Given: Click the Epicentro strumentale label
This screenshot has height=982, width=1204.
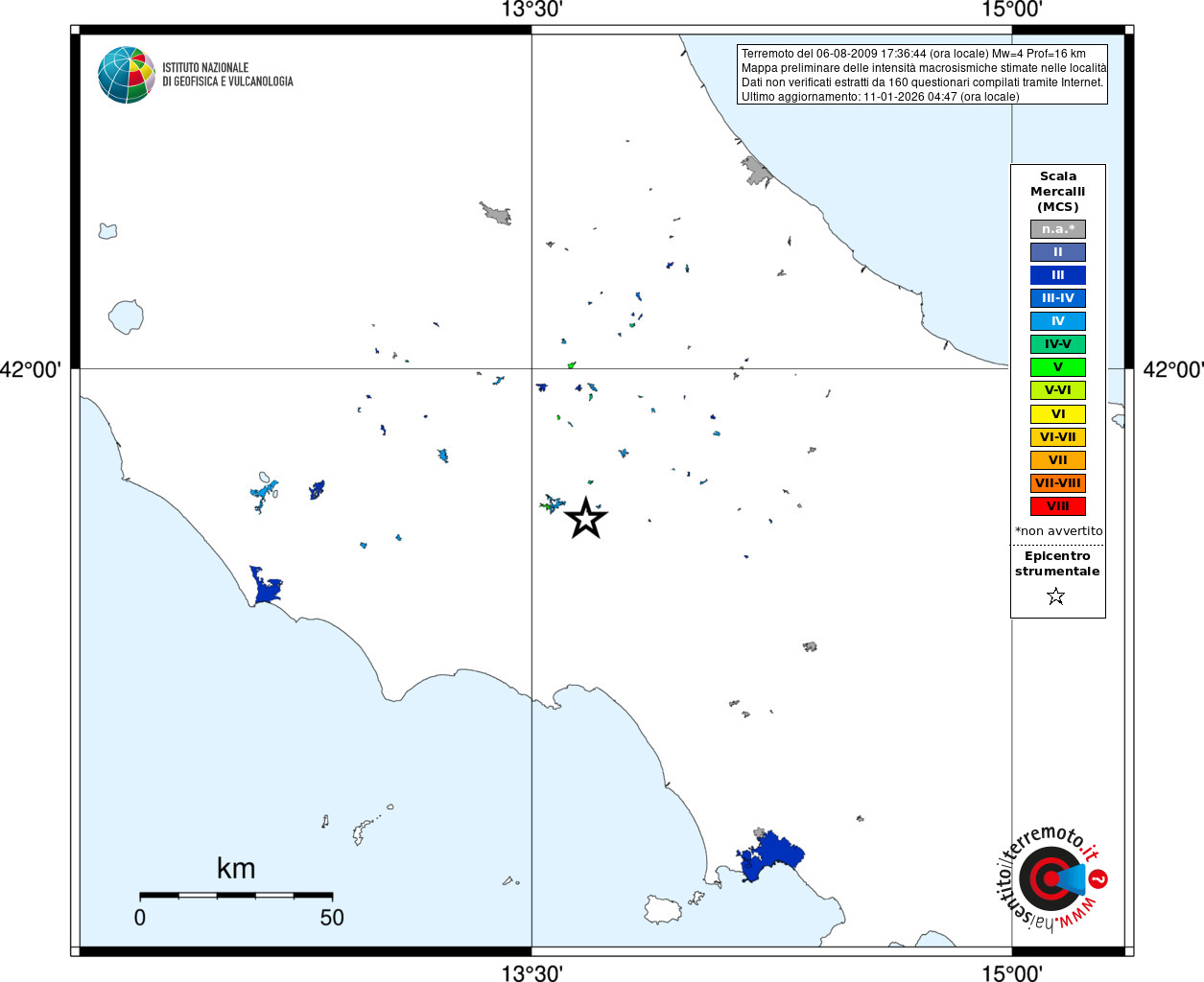Looking at the screenshot, I should pos(1057,564).
